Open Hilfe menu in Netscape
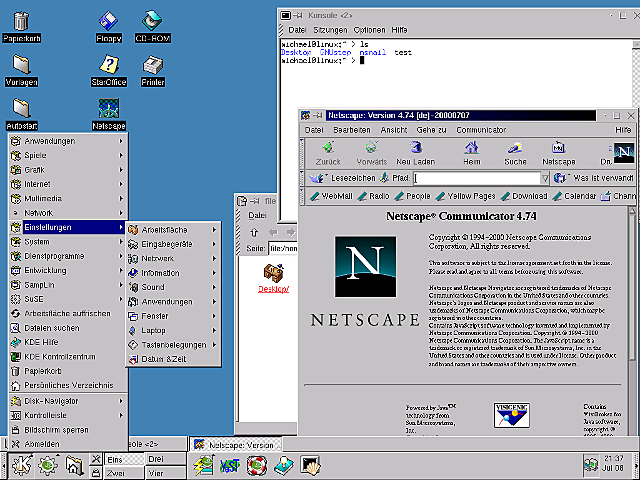This screenshot has width=640, height=480. [623, 130]
